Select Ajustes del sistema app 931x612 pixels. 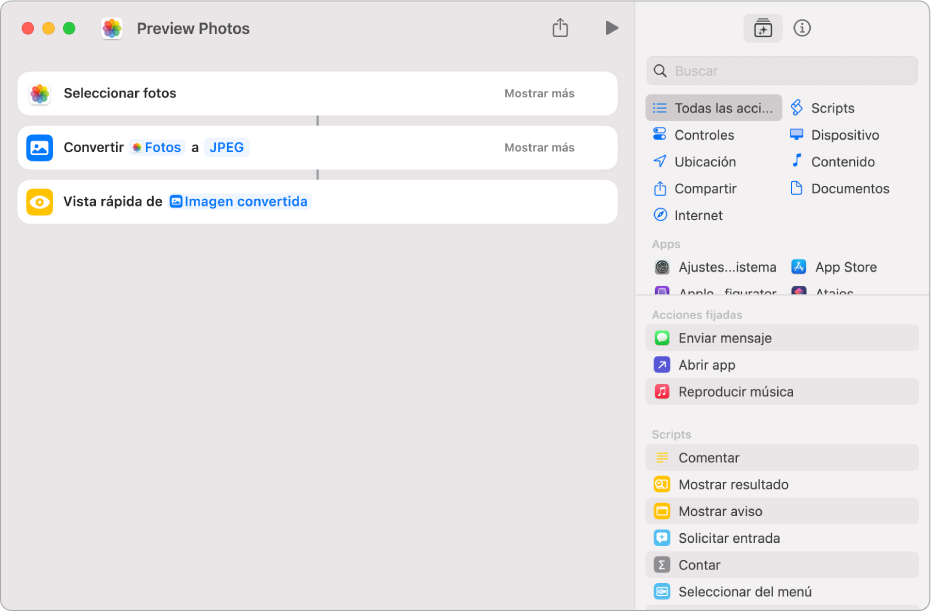[x=715, y=267]
